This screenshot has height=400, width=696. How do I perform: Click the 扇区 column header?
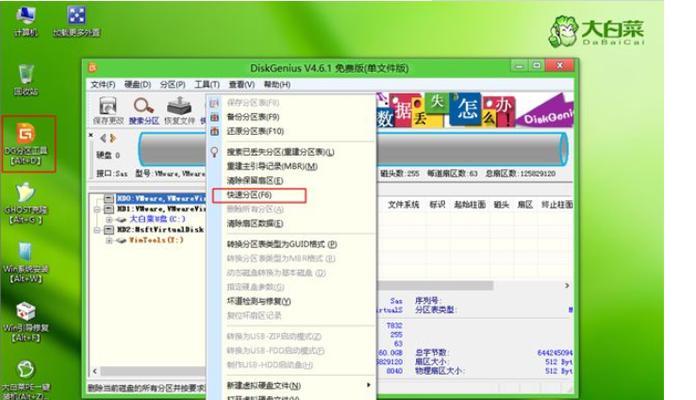(525, 205)
